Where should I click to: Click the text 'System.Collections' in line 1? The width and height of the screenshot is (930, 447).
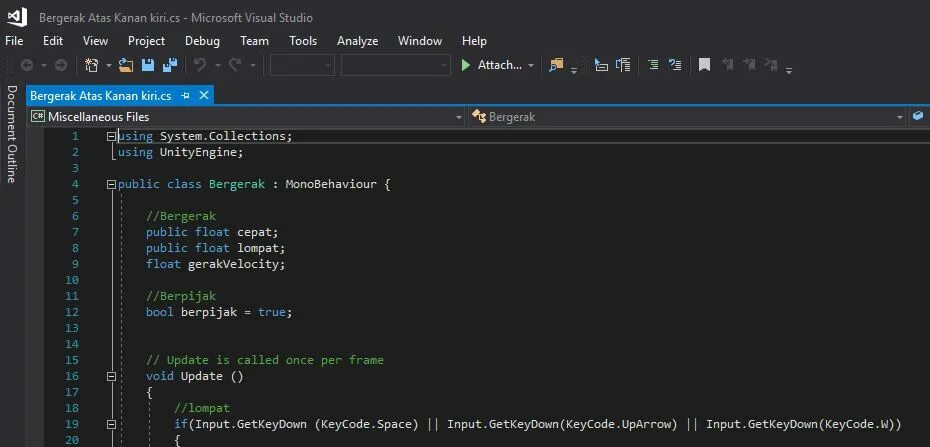click(x=223, y=136)
